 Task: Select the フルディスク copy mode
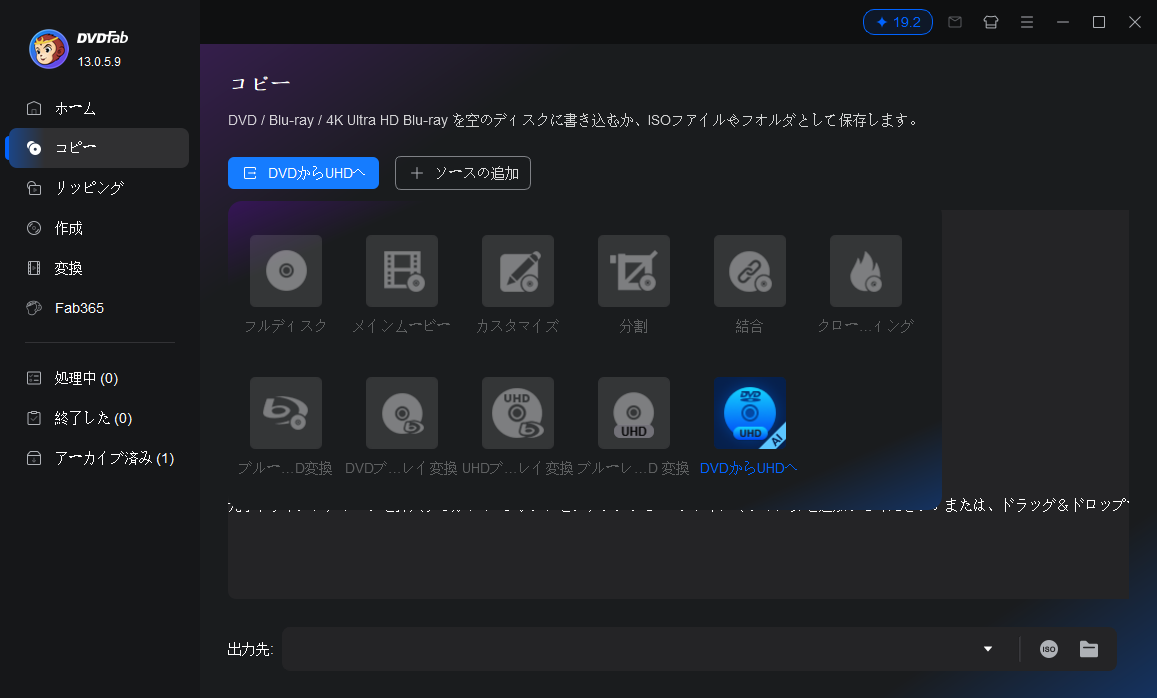click(x=286, y=271)
